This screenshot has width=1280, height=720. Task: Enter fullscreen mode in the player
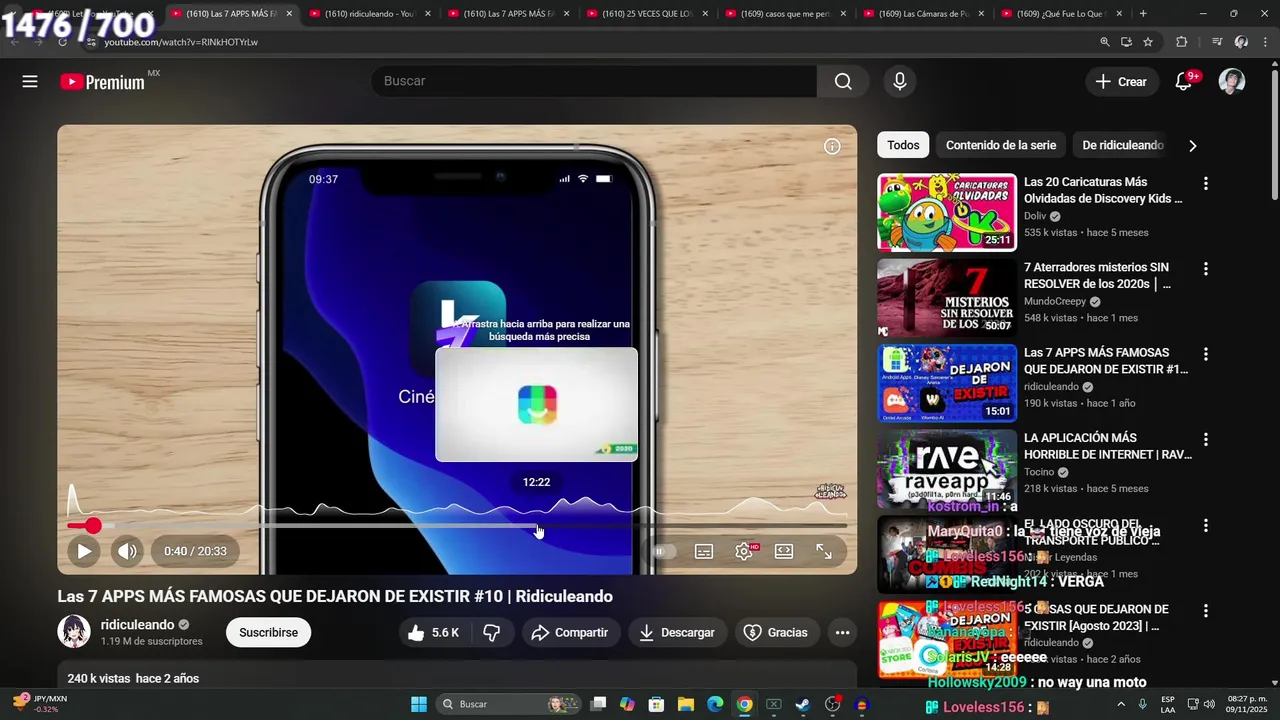824,551
